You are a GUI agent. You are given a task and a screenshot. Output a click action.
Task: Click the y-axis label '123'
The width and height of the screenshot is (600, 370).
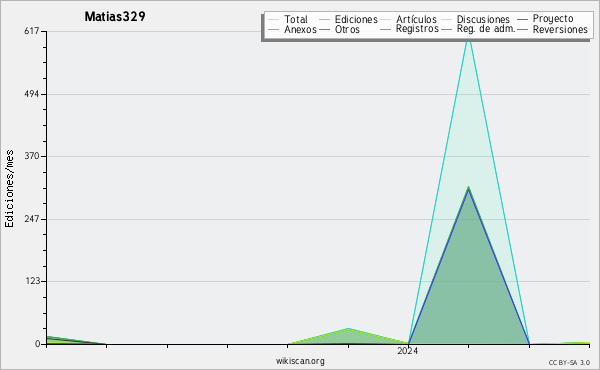(x=32, y=281)
